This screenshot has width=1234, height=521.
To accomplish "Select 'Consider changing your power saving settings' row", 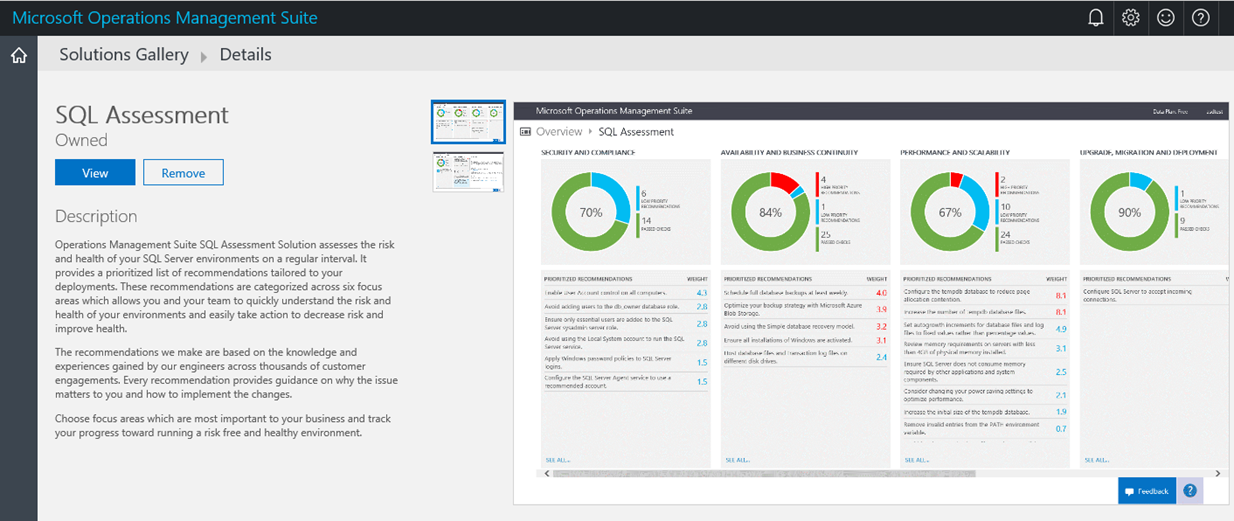I will coord(985,395).
